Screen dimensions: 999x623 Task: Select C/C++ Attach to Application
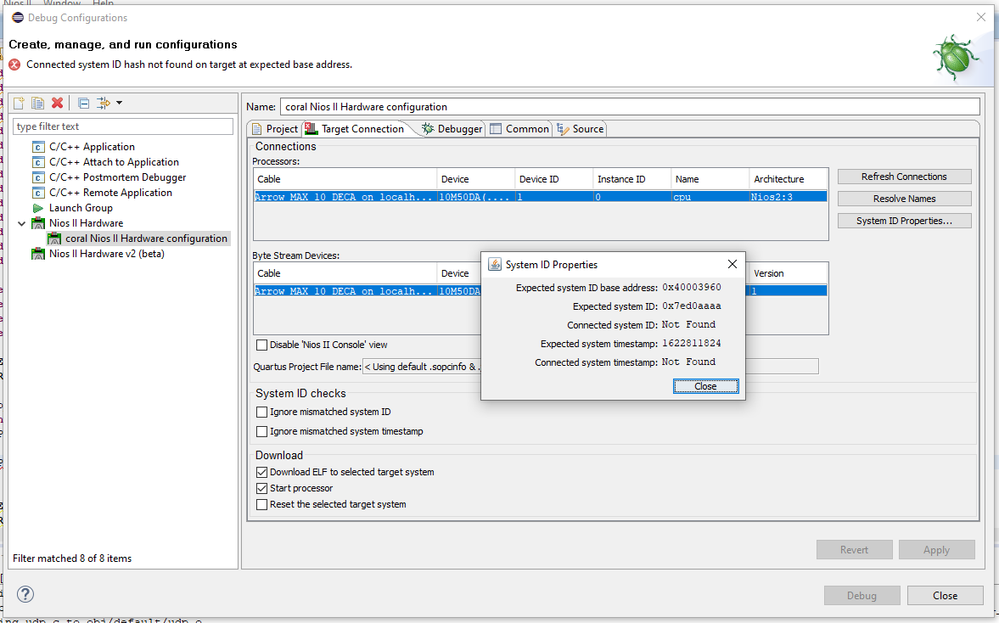[114, 162]
